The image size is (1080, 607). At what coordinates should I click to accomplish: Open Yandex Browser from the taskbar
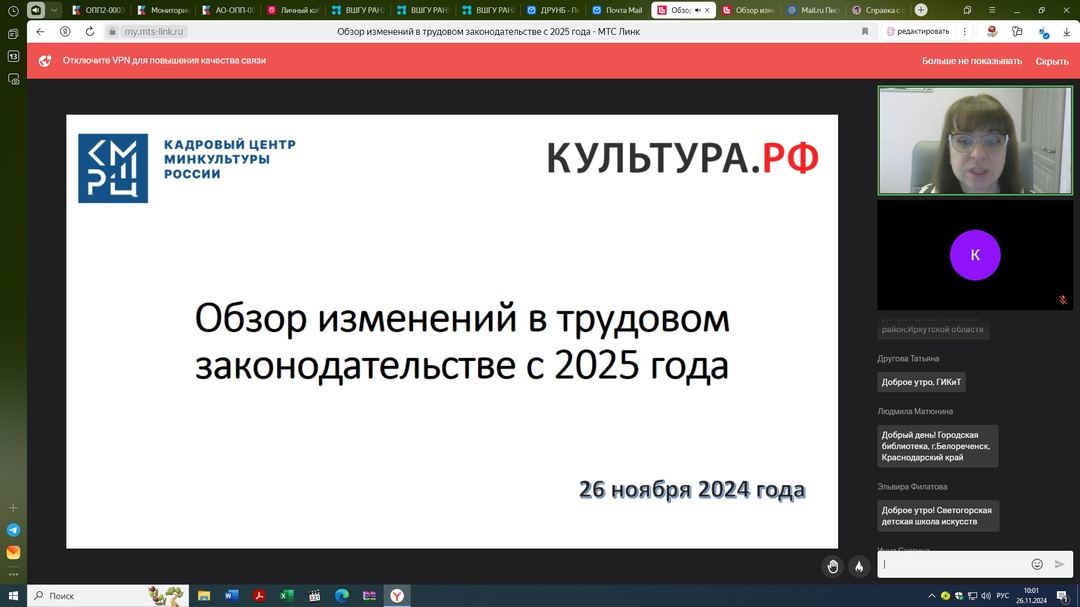click(x=397, y=596)
